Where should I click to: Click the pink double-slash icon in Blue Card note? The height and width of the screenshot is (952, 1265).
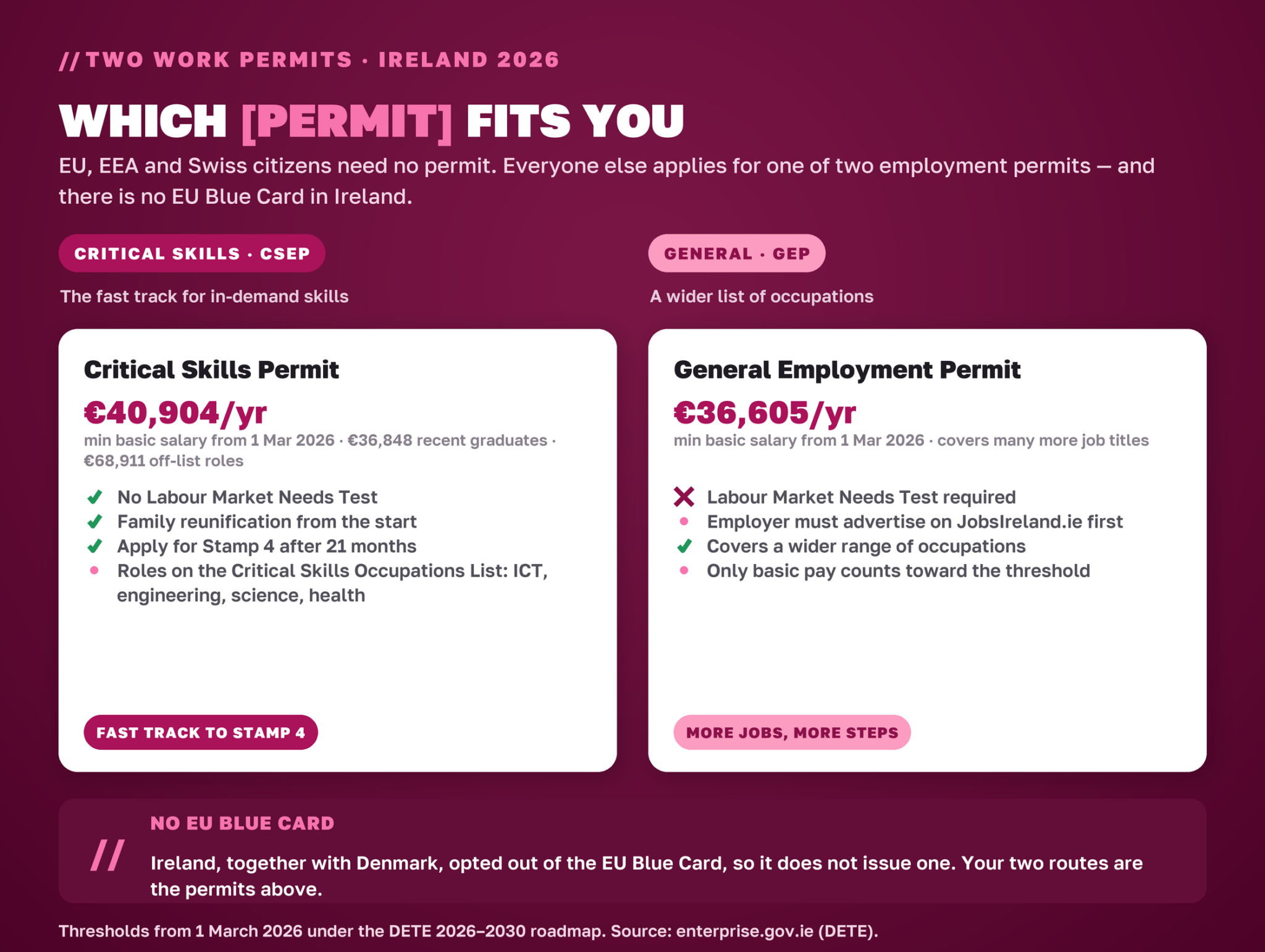point(107,855)
